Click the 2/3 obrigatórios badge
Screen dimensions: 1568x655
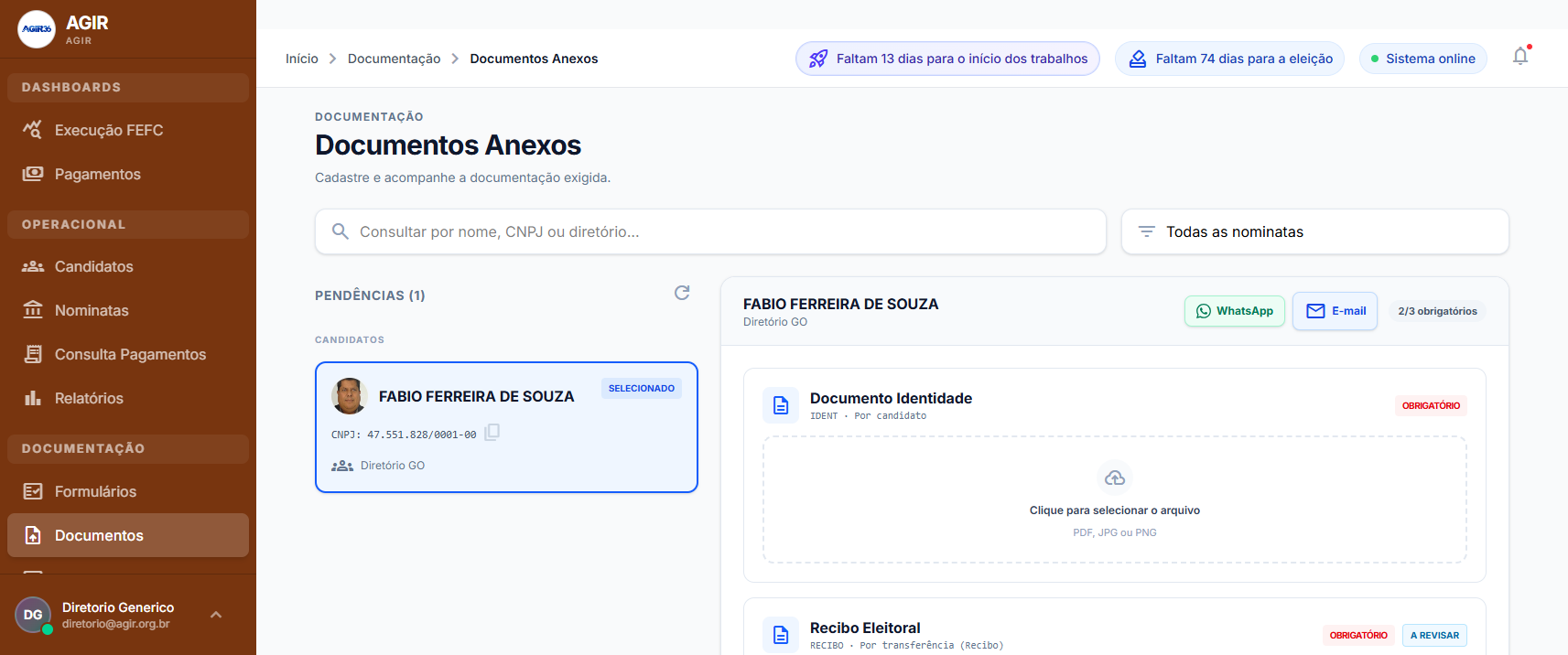pyautogui.click(x=1437, y=311)
